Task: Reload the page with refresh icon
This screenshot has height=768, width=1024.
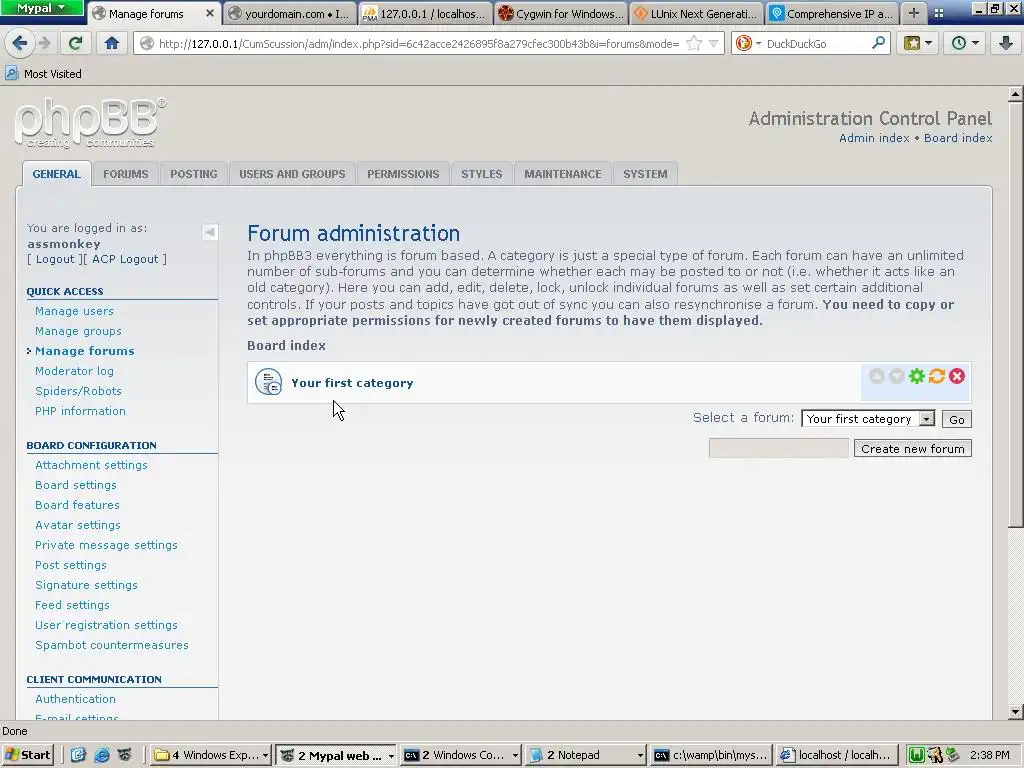Action: 75,43
